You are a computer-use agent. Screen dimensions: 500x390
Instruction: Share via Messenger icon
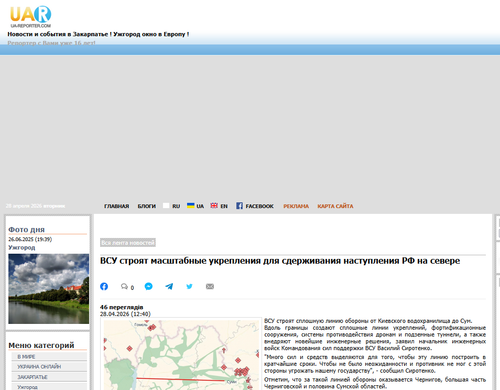(x=149, y=286)
